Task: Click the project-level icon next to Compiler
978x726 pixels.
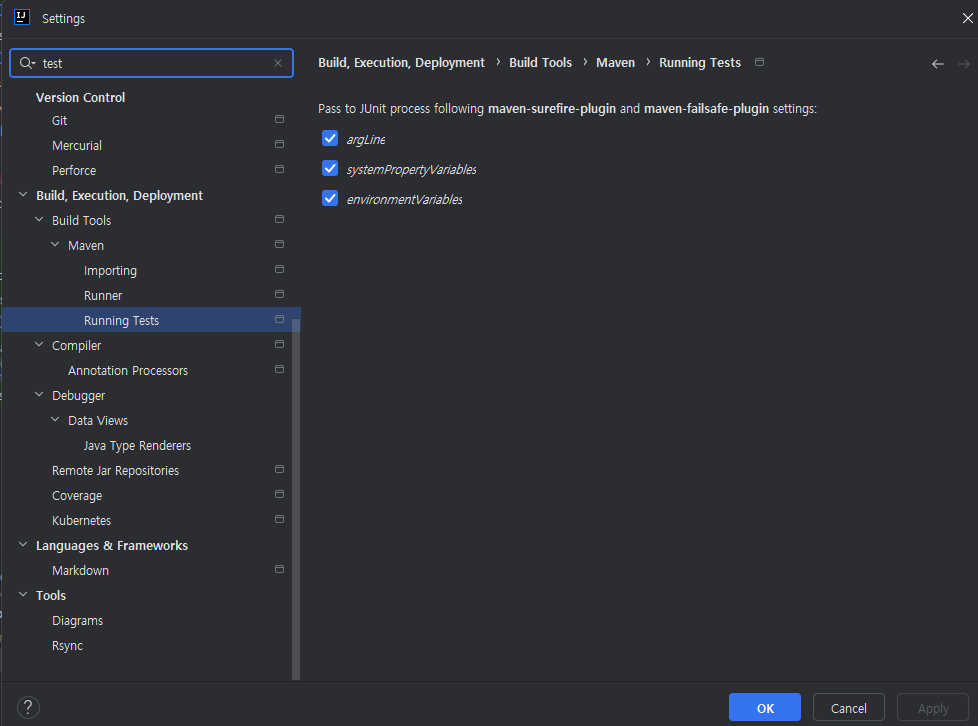Action: pyautogui.click(x=279, y=344)
